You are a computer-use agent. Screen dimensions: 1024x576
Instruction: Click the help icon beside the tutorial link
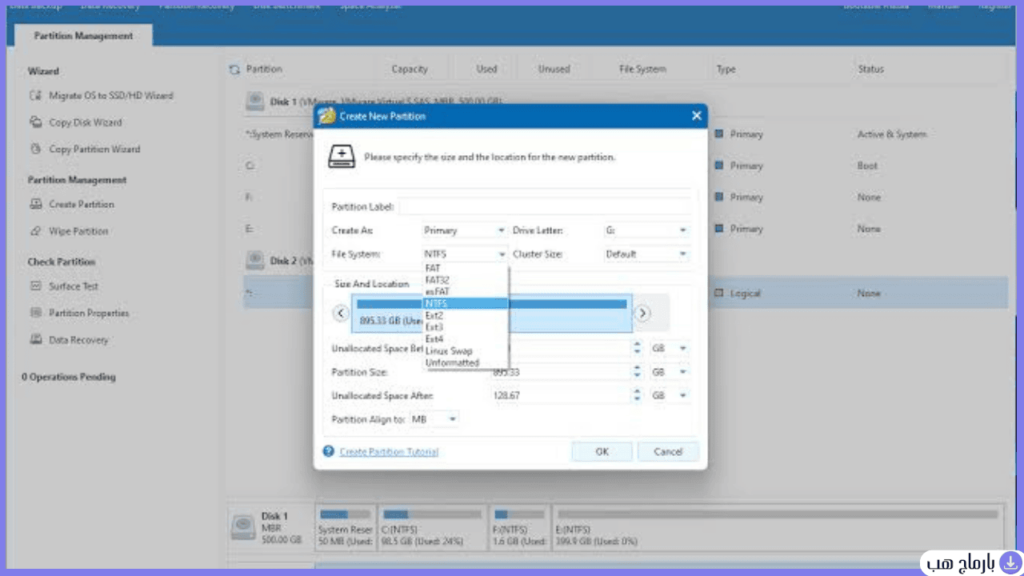(x=328, y=451)
